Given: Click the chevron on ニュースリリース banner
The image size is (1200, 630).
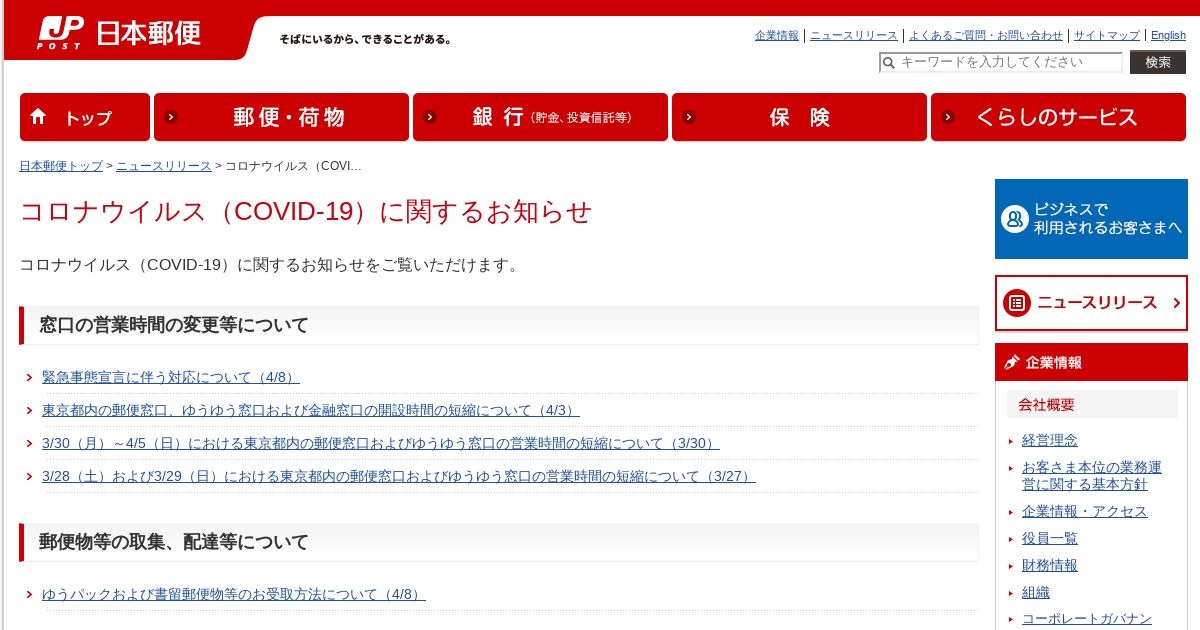Looking at the screenshot, I should [x=1176, y=303].
